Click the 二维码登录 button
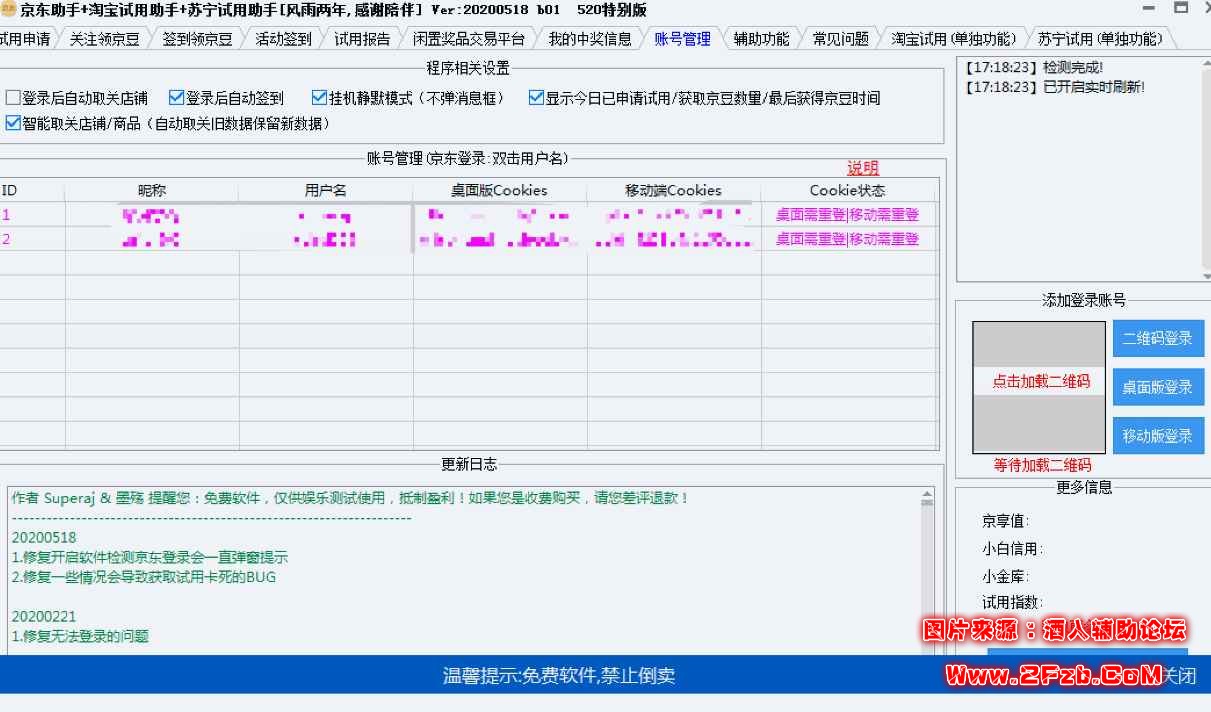Viewport: 1211px width, 712px height. 1158,339
